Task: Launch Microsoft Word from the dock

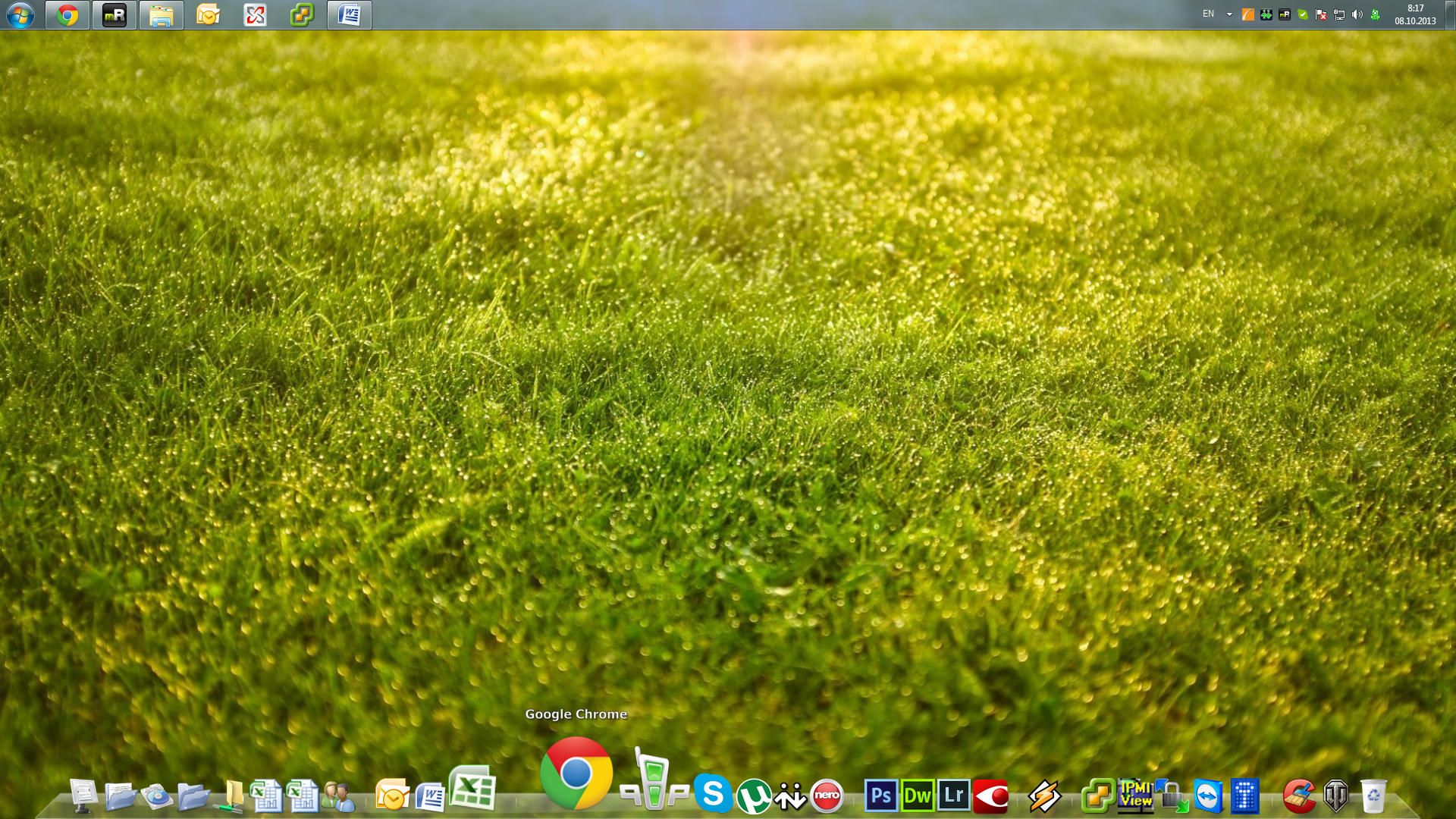Action: tap(430, 796)
